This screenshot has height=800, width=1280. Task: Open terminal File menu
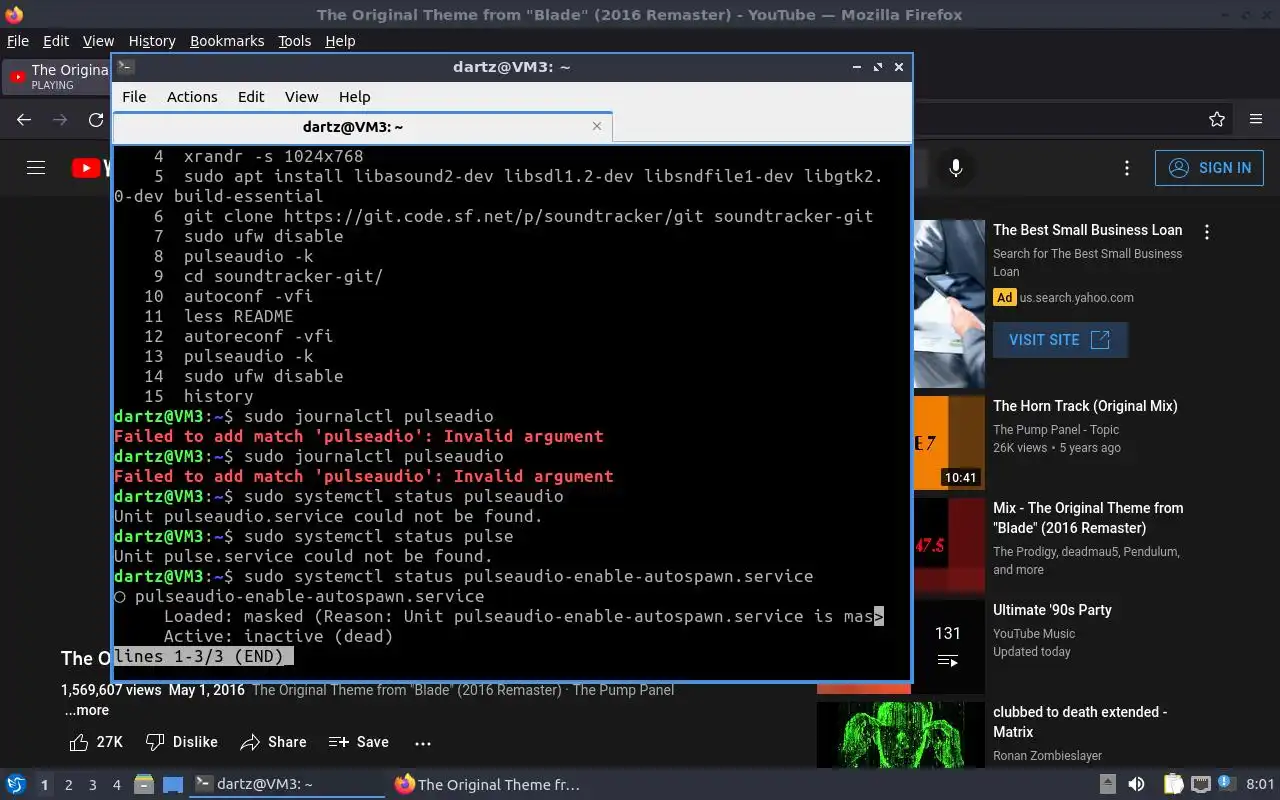click(134, 97)
